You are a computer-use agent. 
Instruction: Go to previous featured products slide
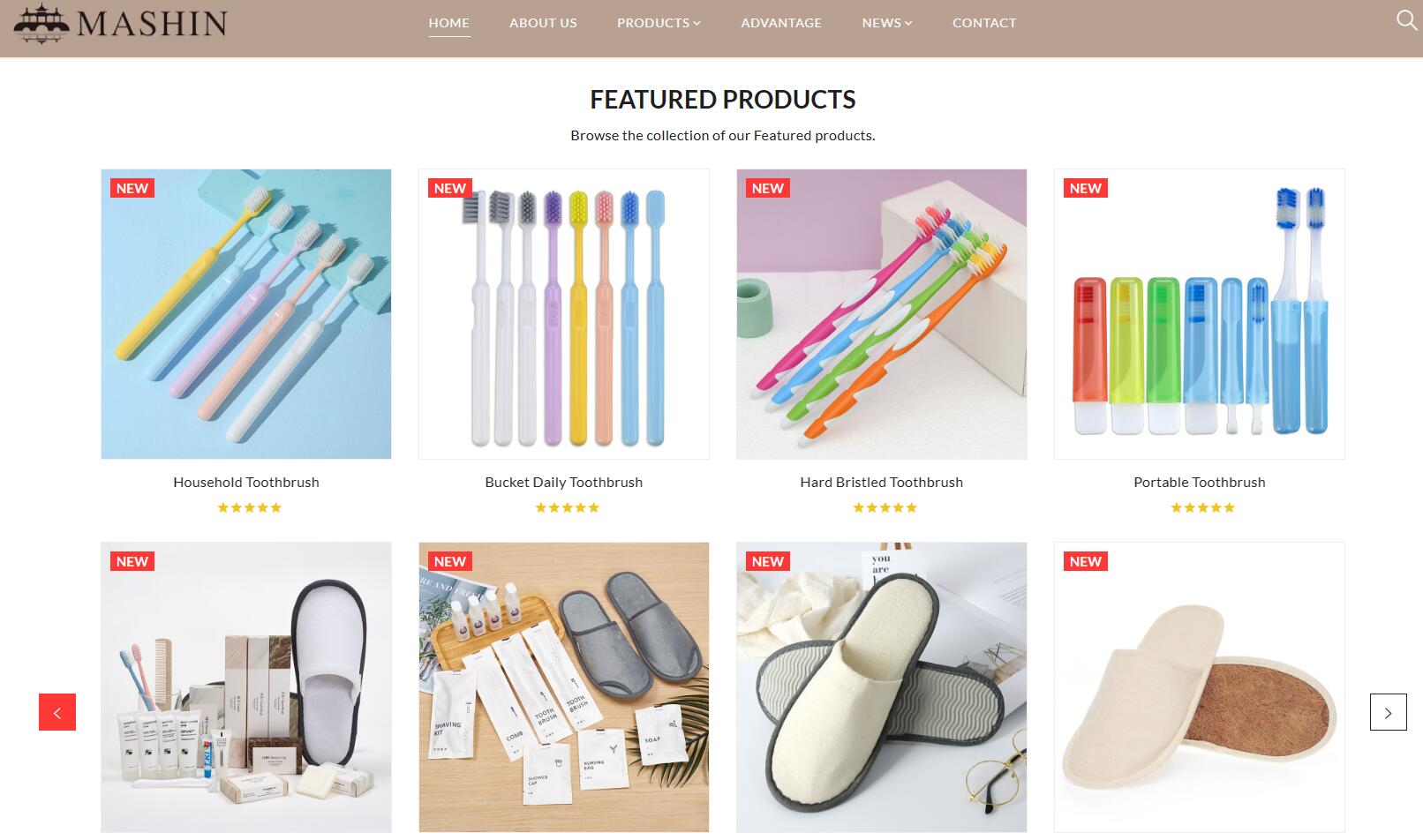click(x=57, y=712)
